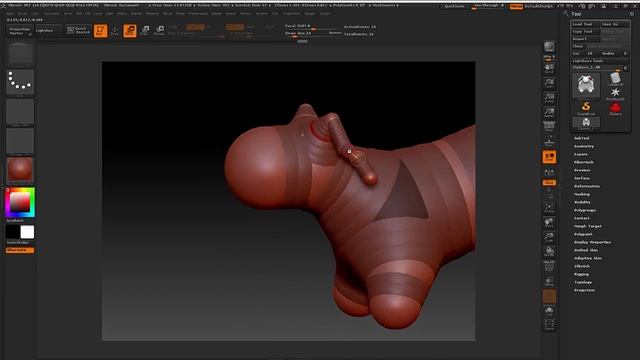Screen dimensions: 640x360
Task: Click the Actual size icon
Action: 549,98
